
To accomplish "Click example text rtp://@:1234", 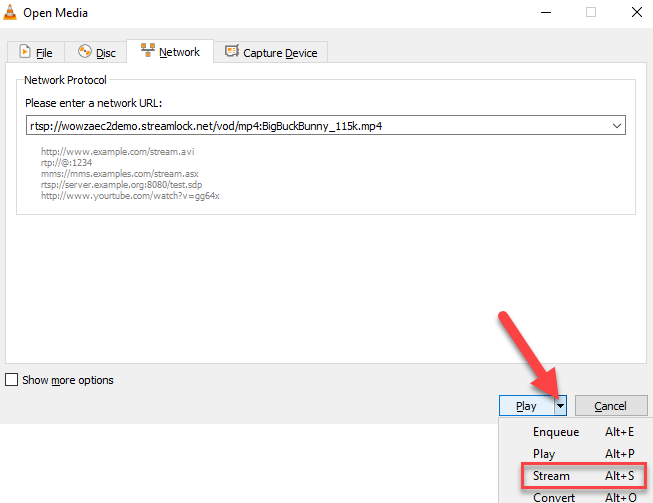I will (x=66, y=162).
